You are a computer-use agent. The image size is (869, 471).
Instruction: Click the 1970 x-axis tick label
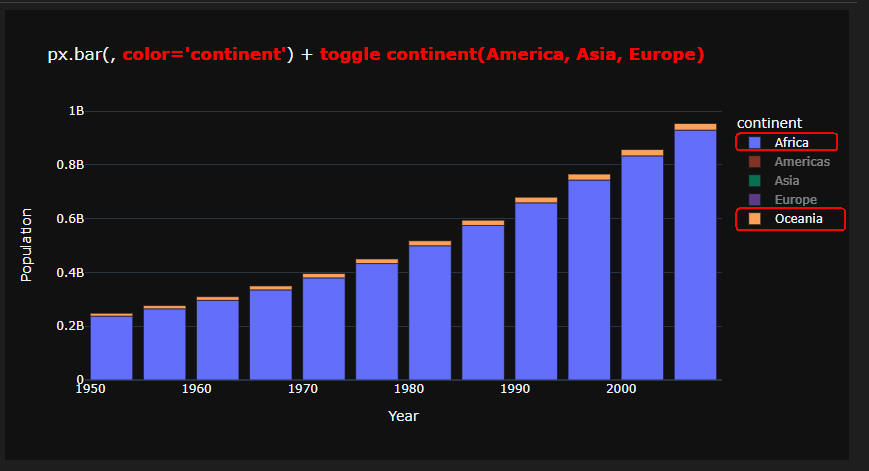pos(303,389)
